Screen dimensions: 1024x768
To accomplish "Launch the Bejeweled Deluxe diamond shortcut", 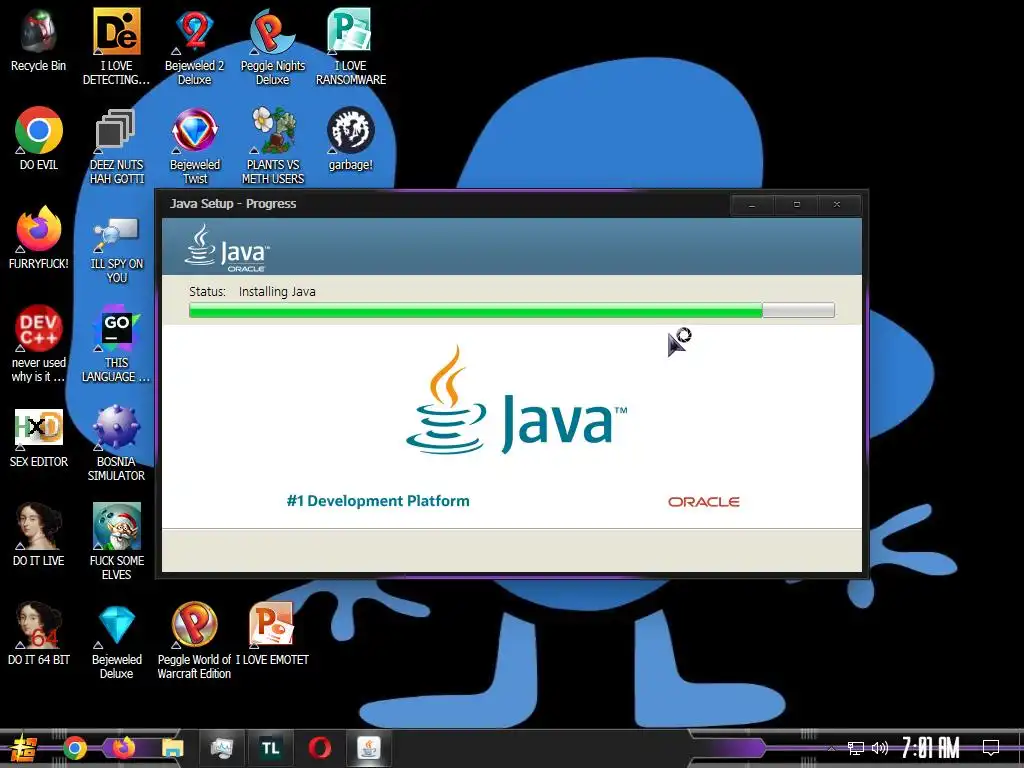I will coord(116,641).
